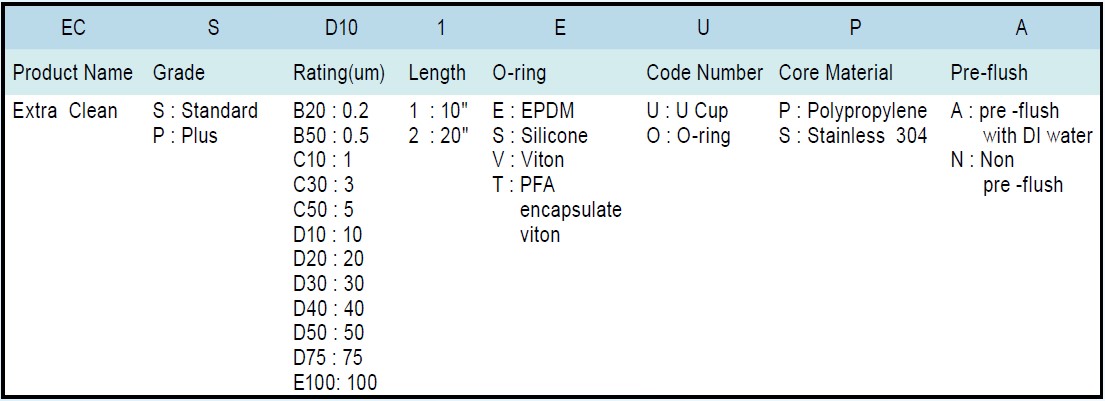Pick the 2 : 20" length option

coord(438,135)
